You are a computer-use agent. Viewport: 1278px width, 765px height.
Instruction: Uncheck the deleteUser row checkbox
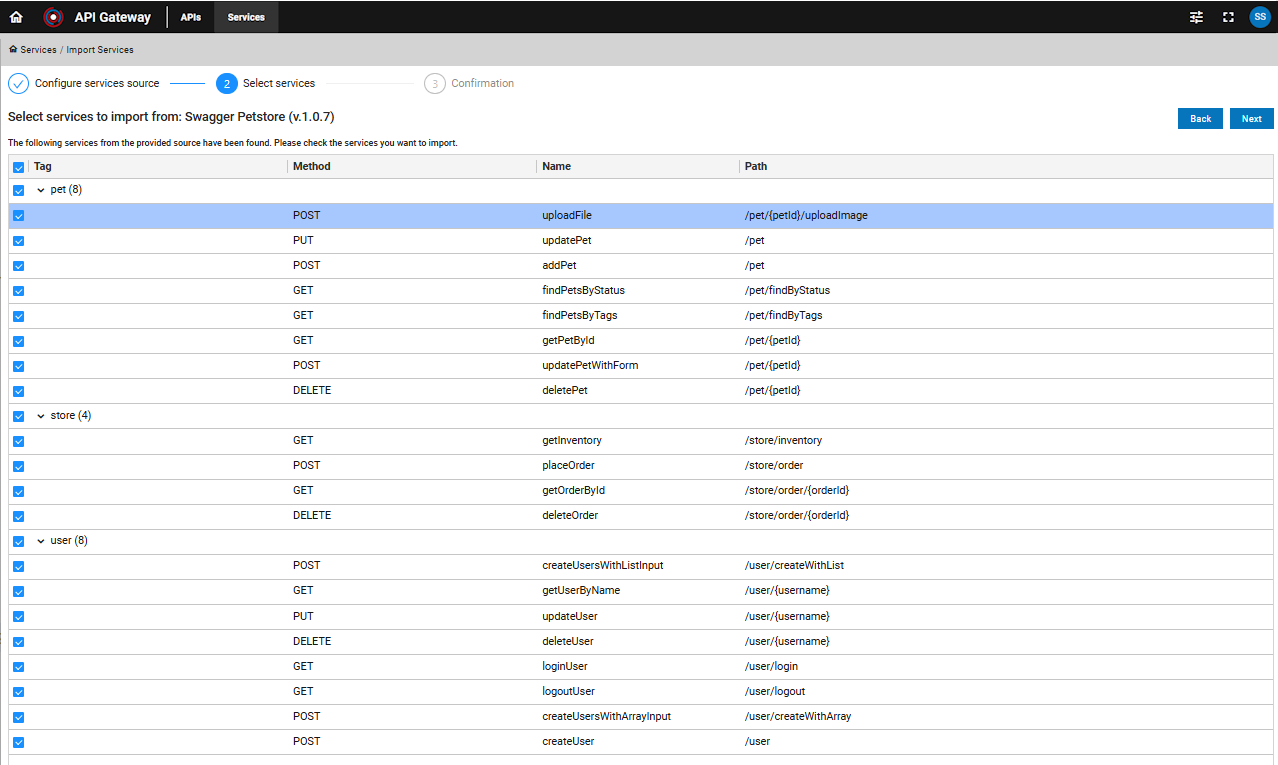click(x=18, y=642)
